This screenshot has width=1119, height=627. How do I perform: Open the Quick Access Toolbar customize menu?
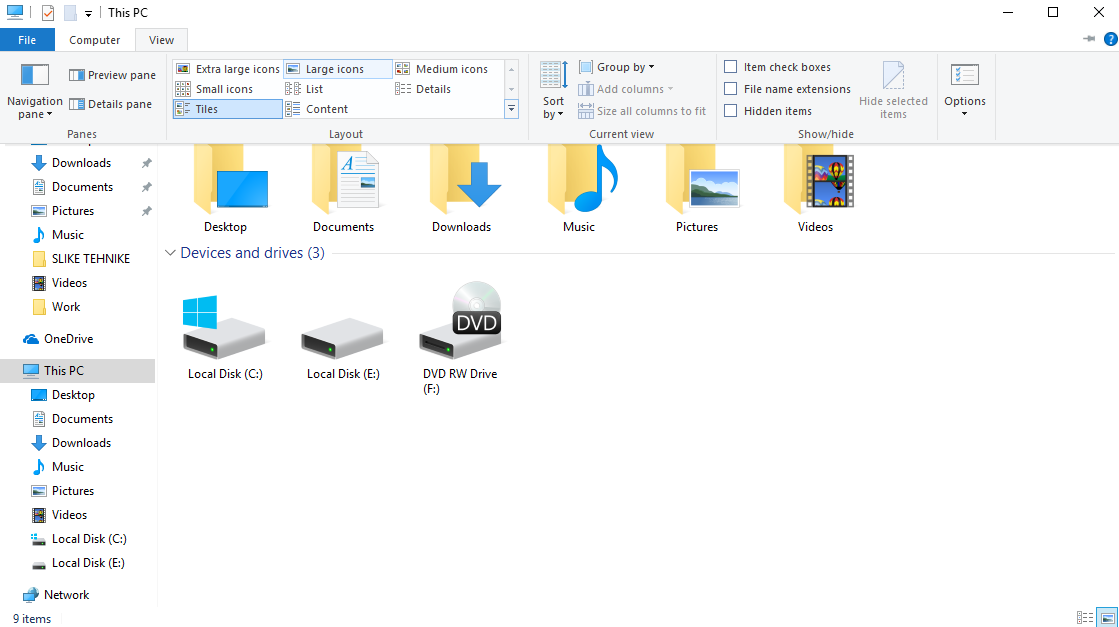pos(88,12)
